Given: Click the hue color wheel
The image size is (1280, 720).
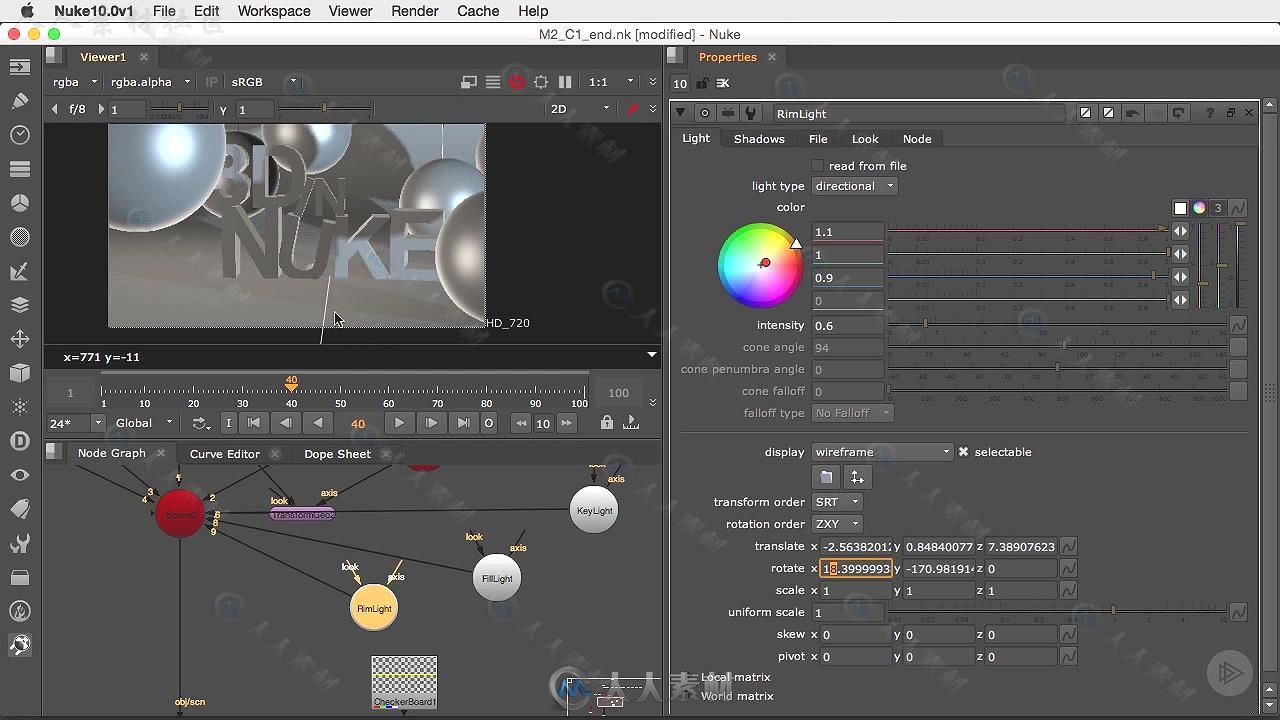Looking at the screenshot, I should tap(760, 266).
